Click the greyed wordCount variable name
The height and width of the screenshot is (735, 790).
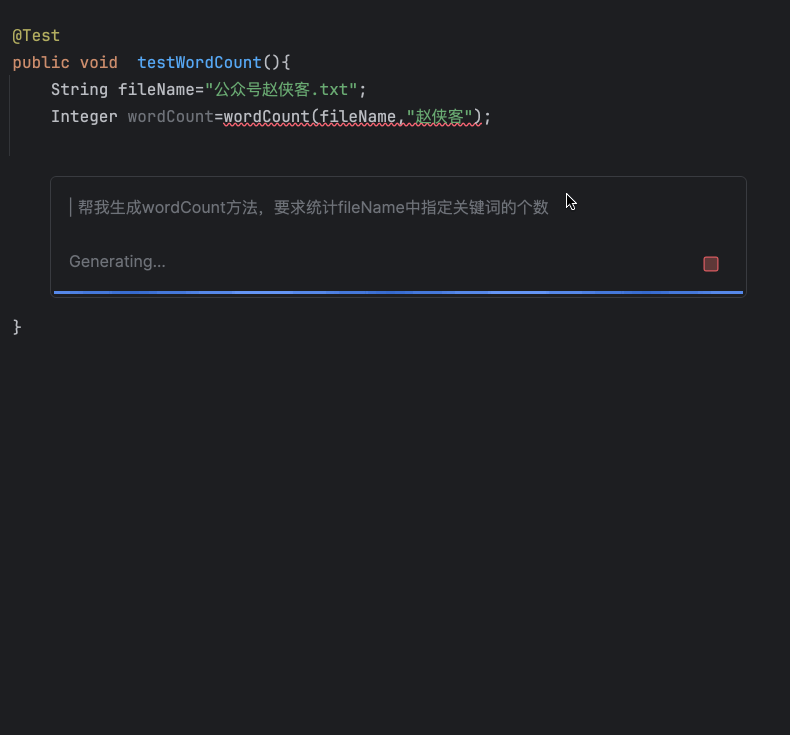click(170, 117)
